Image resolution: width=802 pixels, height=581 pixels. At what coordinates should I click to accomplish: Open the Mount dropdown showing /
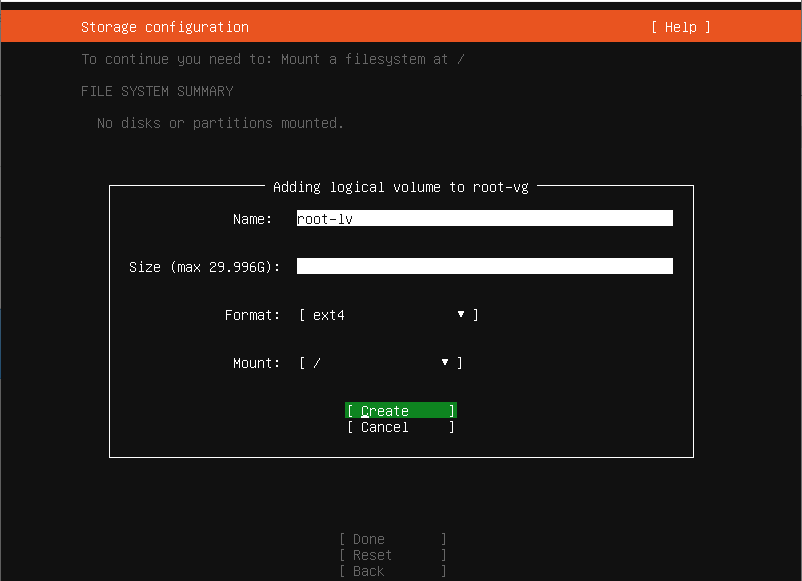[381, 363]
